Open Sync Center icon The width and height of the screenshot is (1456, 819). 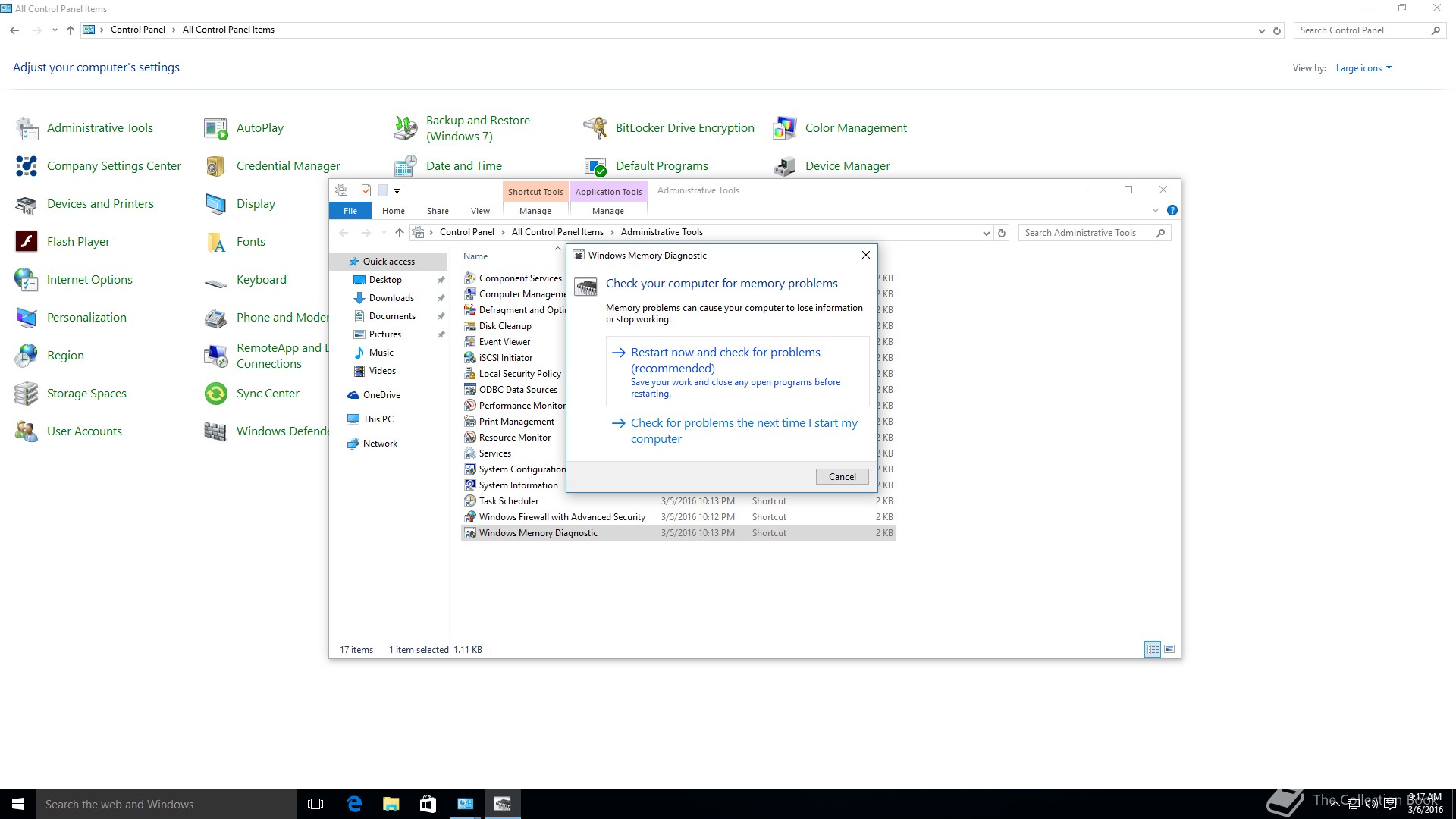coord(216,394)
